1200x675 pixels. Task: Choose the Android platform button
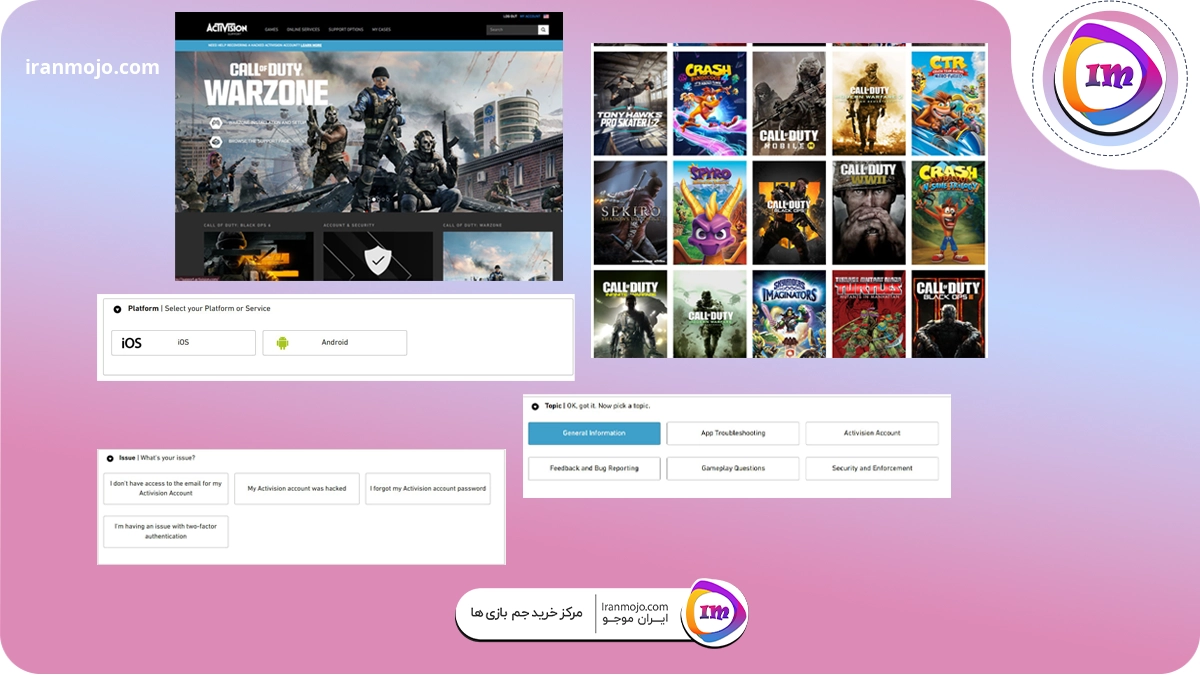pos(335,343)
